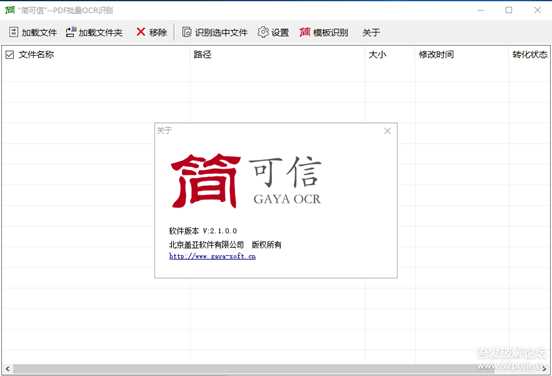Click the recognize selected files icon

click(x=187, y=32)
